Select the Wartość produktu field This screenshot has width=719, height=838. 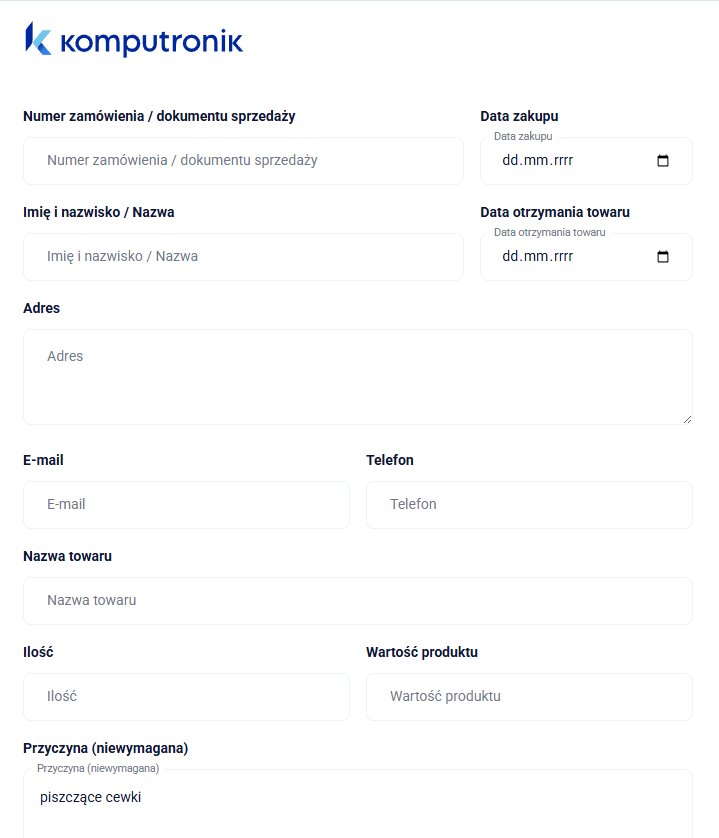point(529,697)
